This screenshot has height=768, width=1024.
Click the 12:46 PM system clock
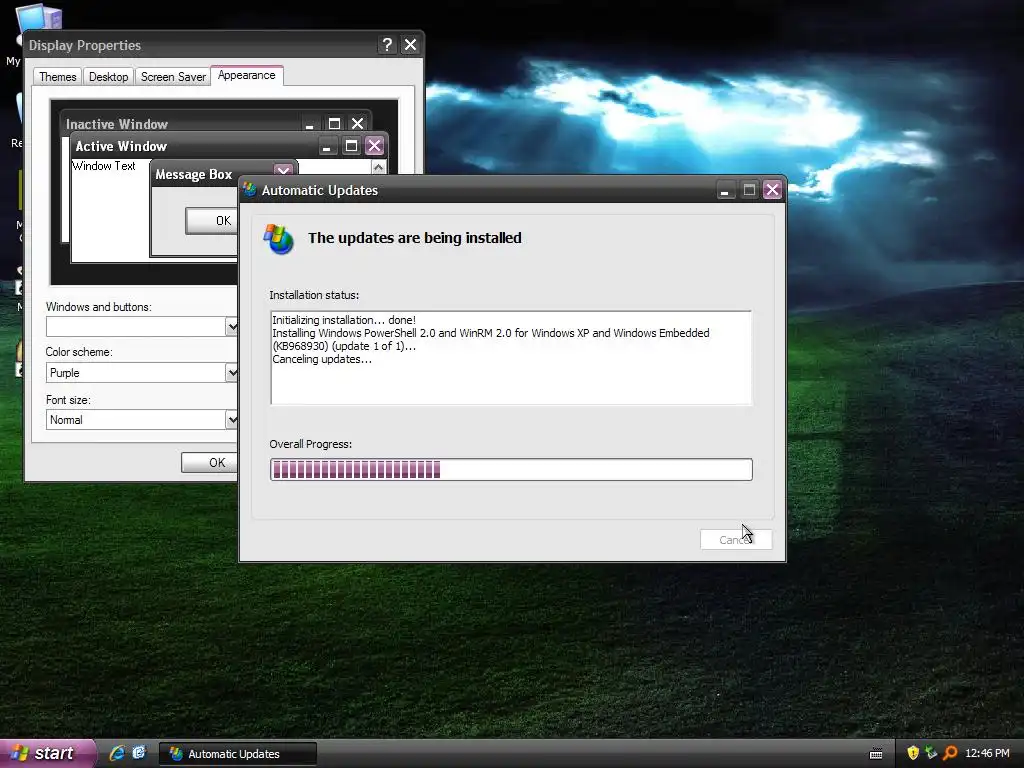click(x=987, y=753)
